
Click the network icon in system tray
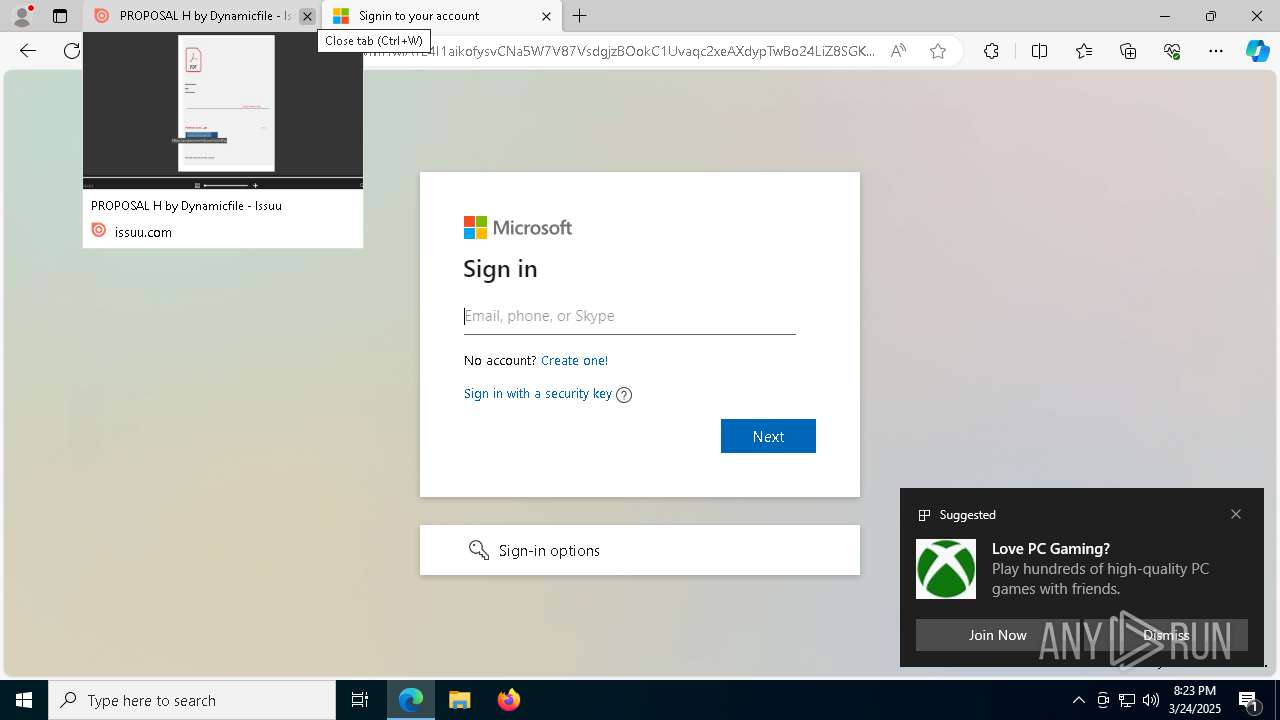click(x=1127, y=700)
